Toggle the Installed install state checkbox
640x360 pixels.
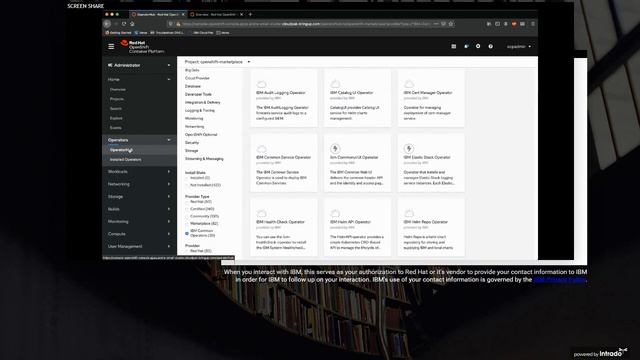click(187, 178)
